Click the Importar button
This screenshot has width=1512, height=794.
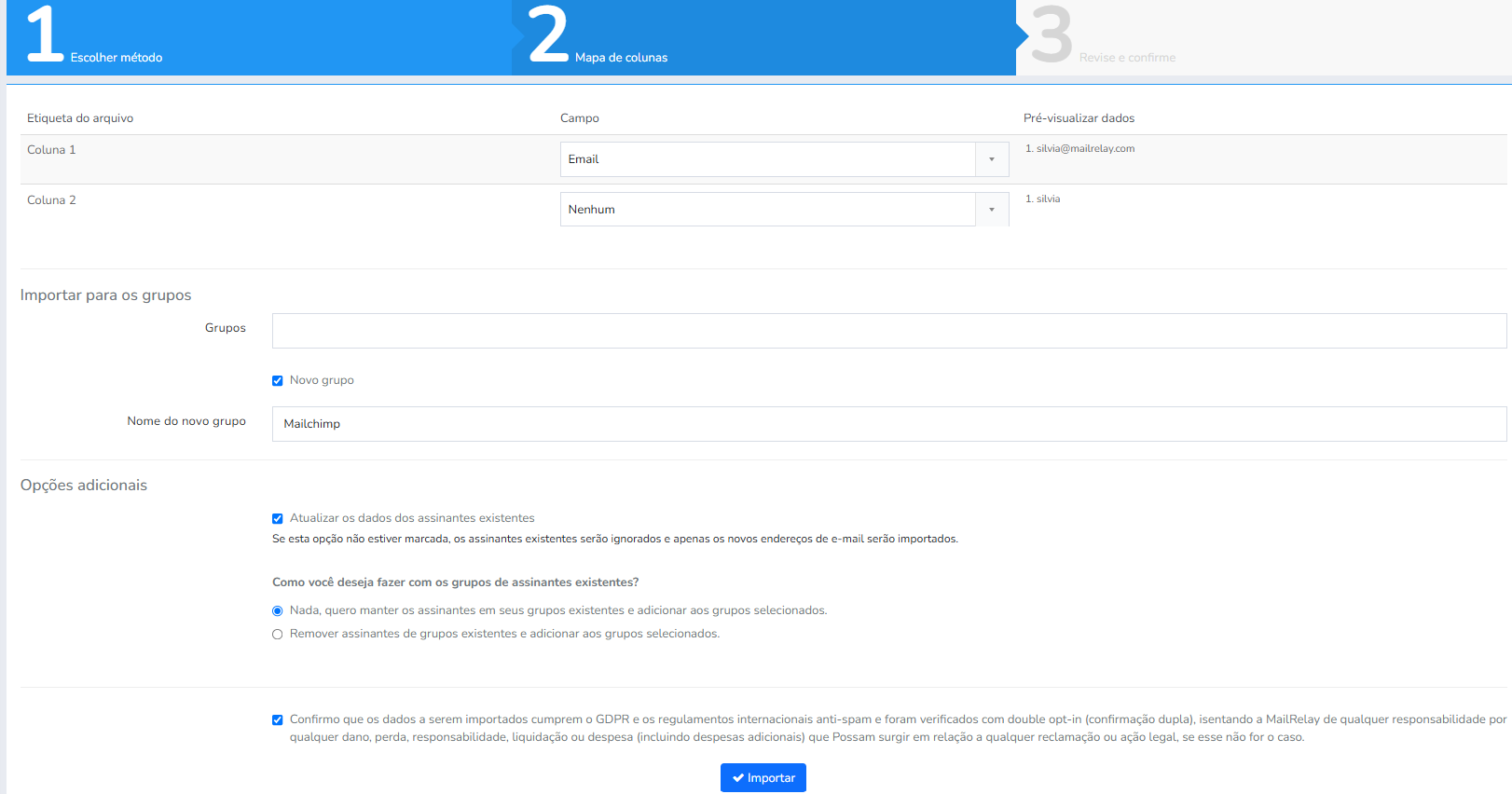763,778
